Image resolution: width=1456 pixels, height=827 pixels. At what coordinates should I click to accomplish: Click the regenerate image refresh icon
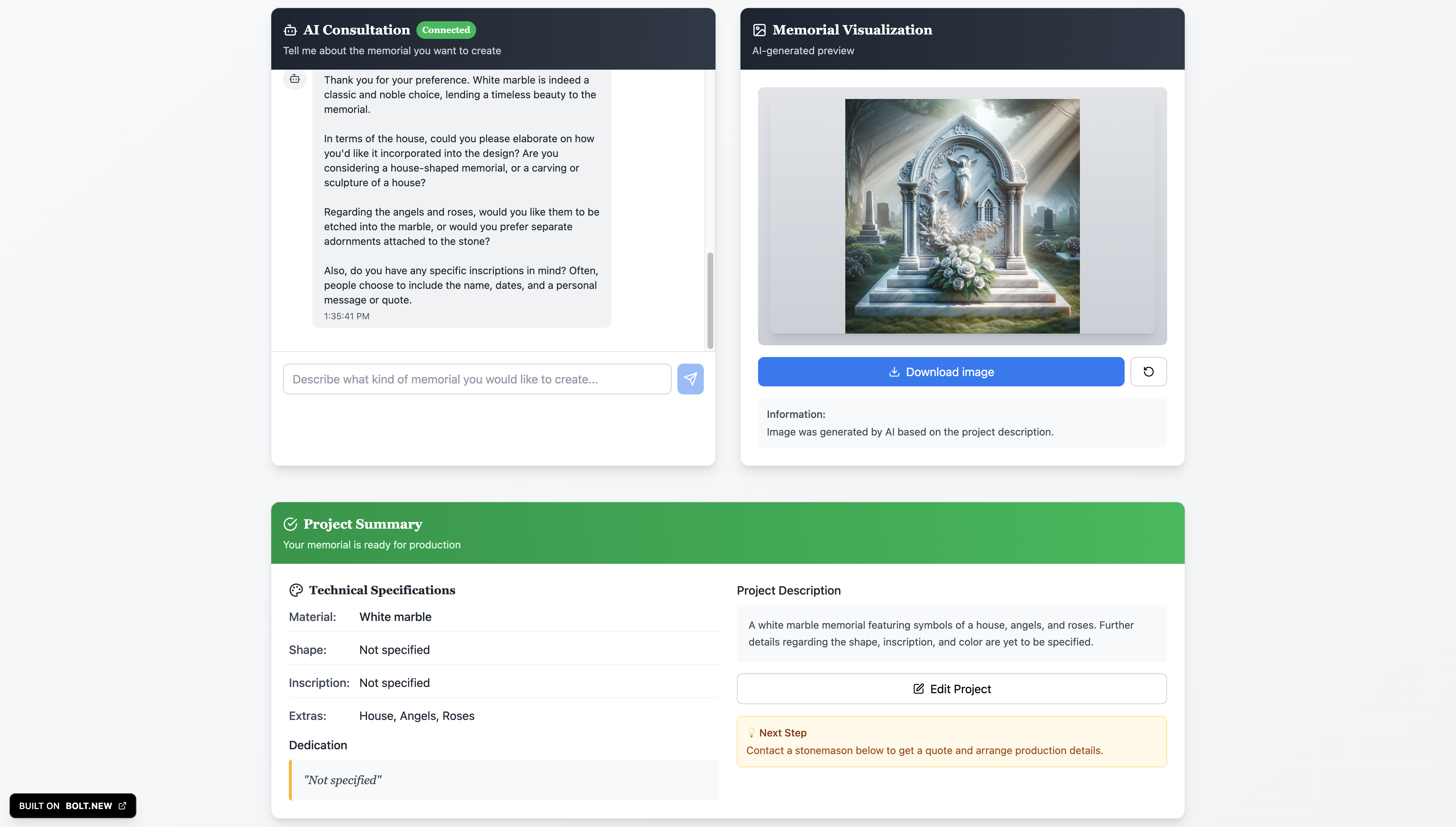pos(1148,371)
